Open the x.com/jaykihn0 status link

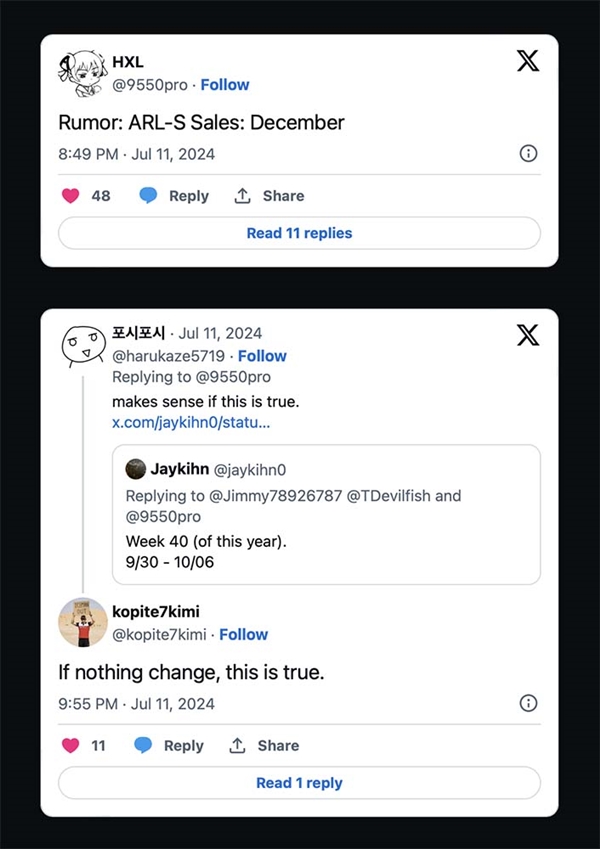[x=190, y=423]
